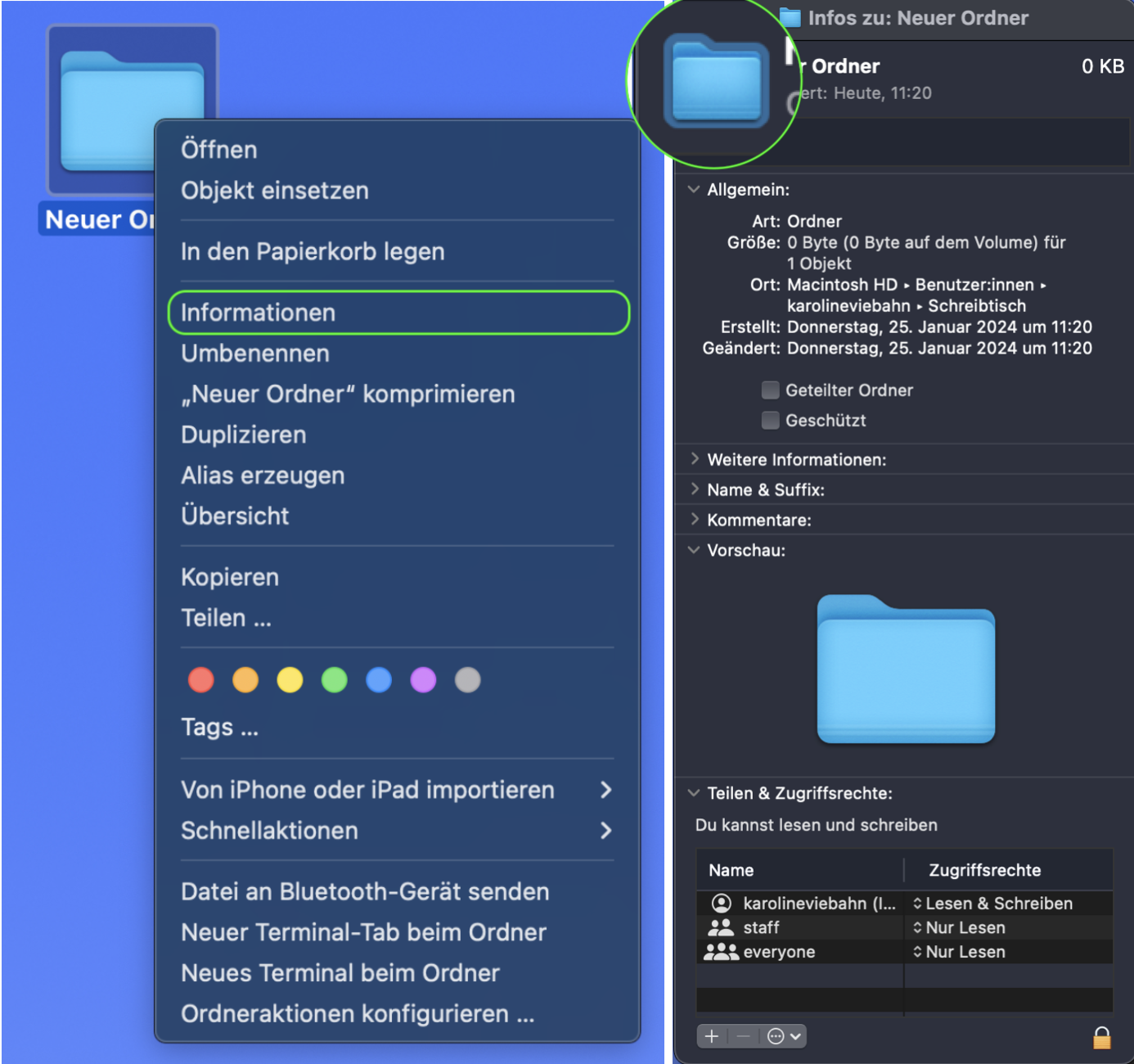Click the lock icon to unlock permissions
The width and height of the screenshot is (1134, 1064).
click(x=1102, y=1037)
